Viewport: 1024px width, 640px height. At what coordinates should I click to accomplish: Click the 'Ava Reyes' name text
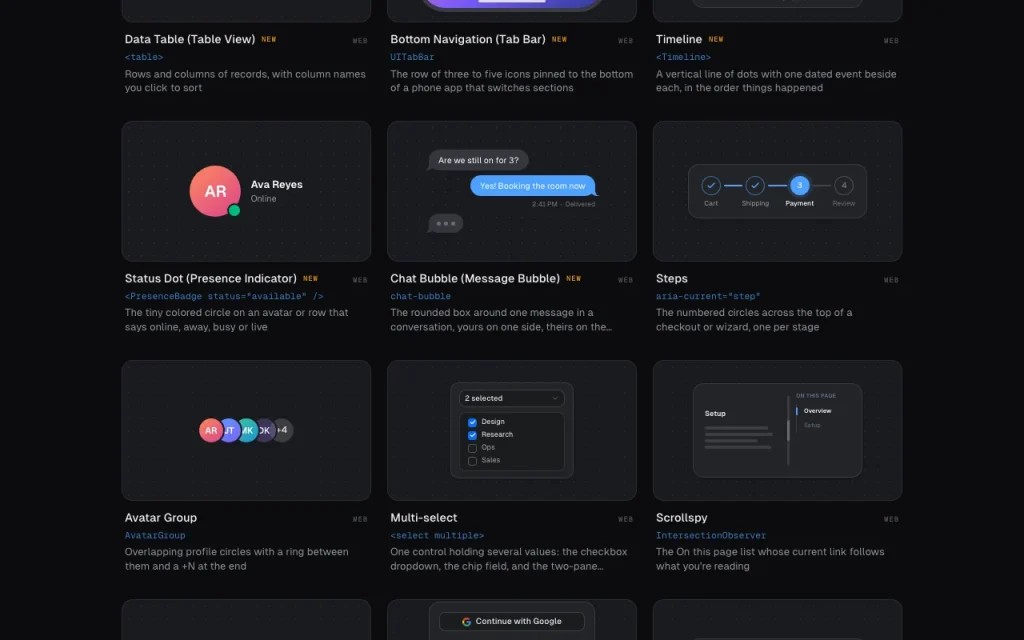pos(276,184)
